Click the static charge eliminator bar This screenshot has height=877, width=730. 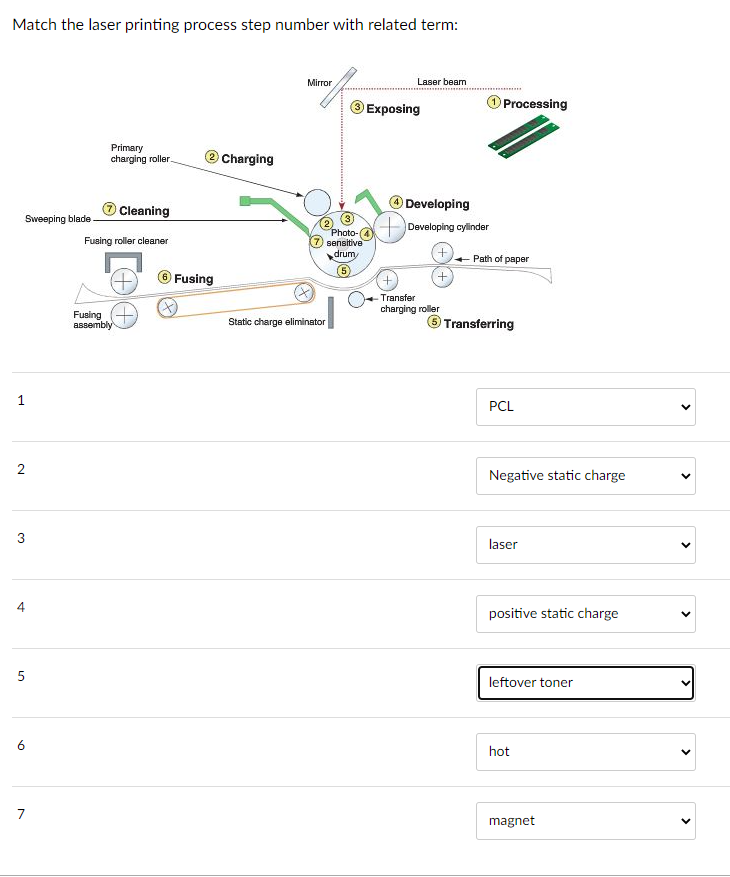click(x=331, y=313)
